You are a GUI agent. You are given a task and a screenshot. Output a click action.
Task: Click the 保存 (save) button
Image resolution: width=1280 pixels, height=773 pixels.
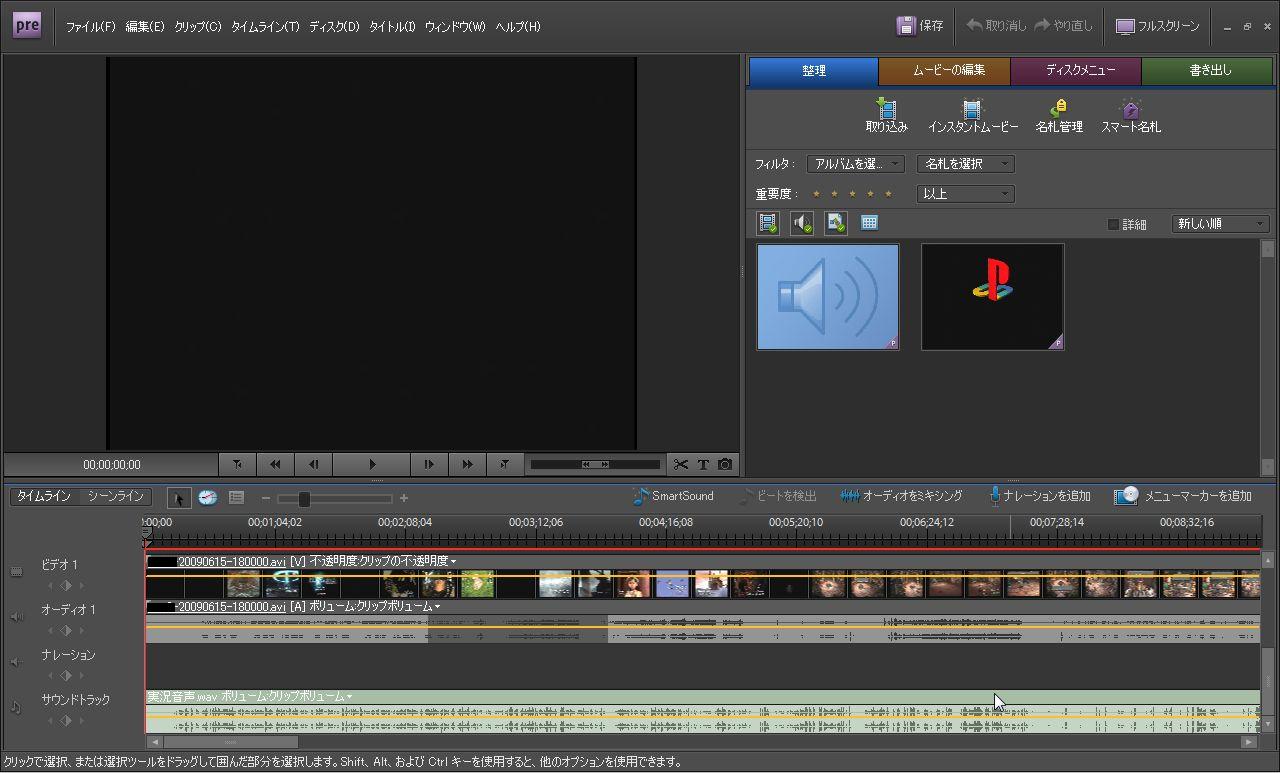920,26
